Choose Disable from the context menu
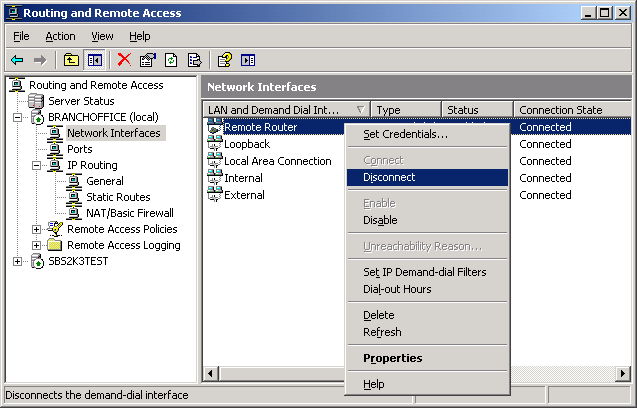Screen dimensions: 637x408 coord(427,220)
